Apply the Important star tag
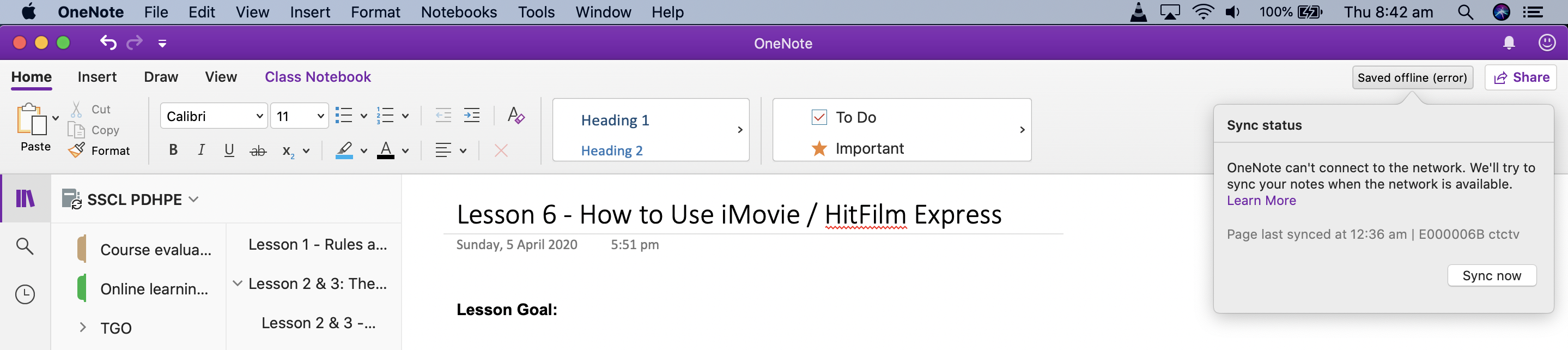The width and height of the screenshot is (1568, 350). coord(819,148)
